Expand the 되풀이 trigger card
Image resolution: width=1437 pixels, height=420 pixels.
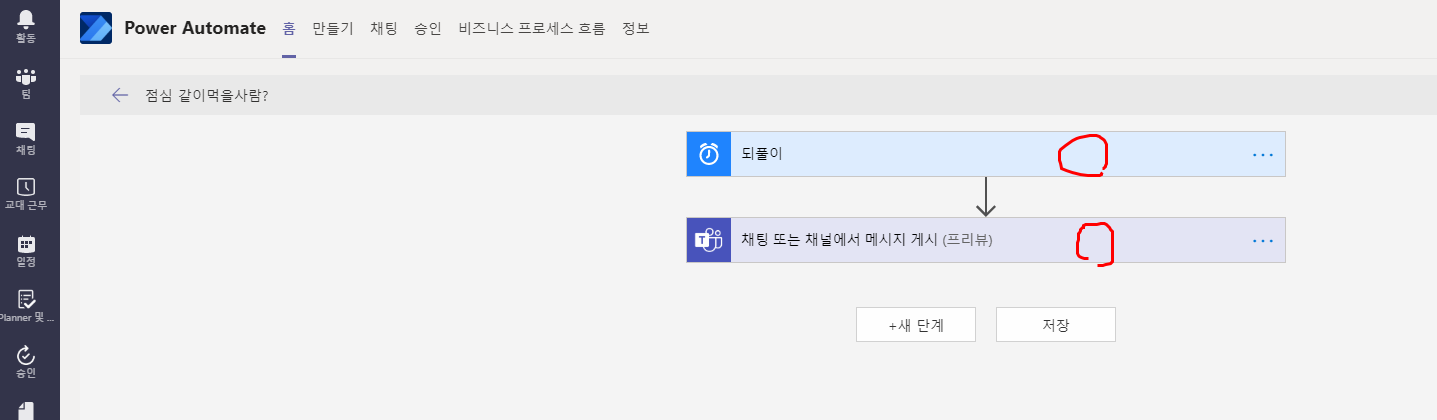pyautogui.click(x=985, y=154)
